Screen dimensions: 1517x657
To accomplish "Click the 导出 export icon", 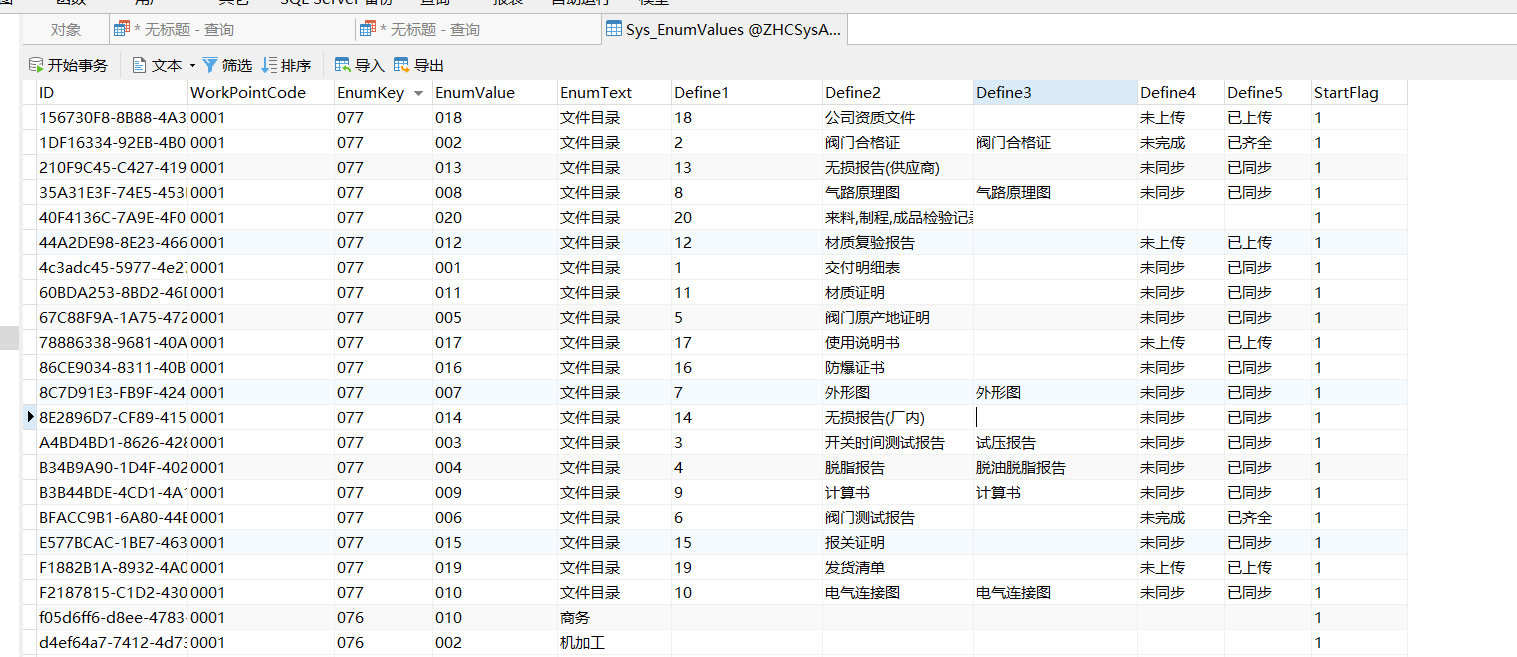I will coord(402,66).
